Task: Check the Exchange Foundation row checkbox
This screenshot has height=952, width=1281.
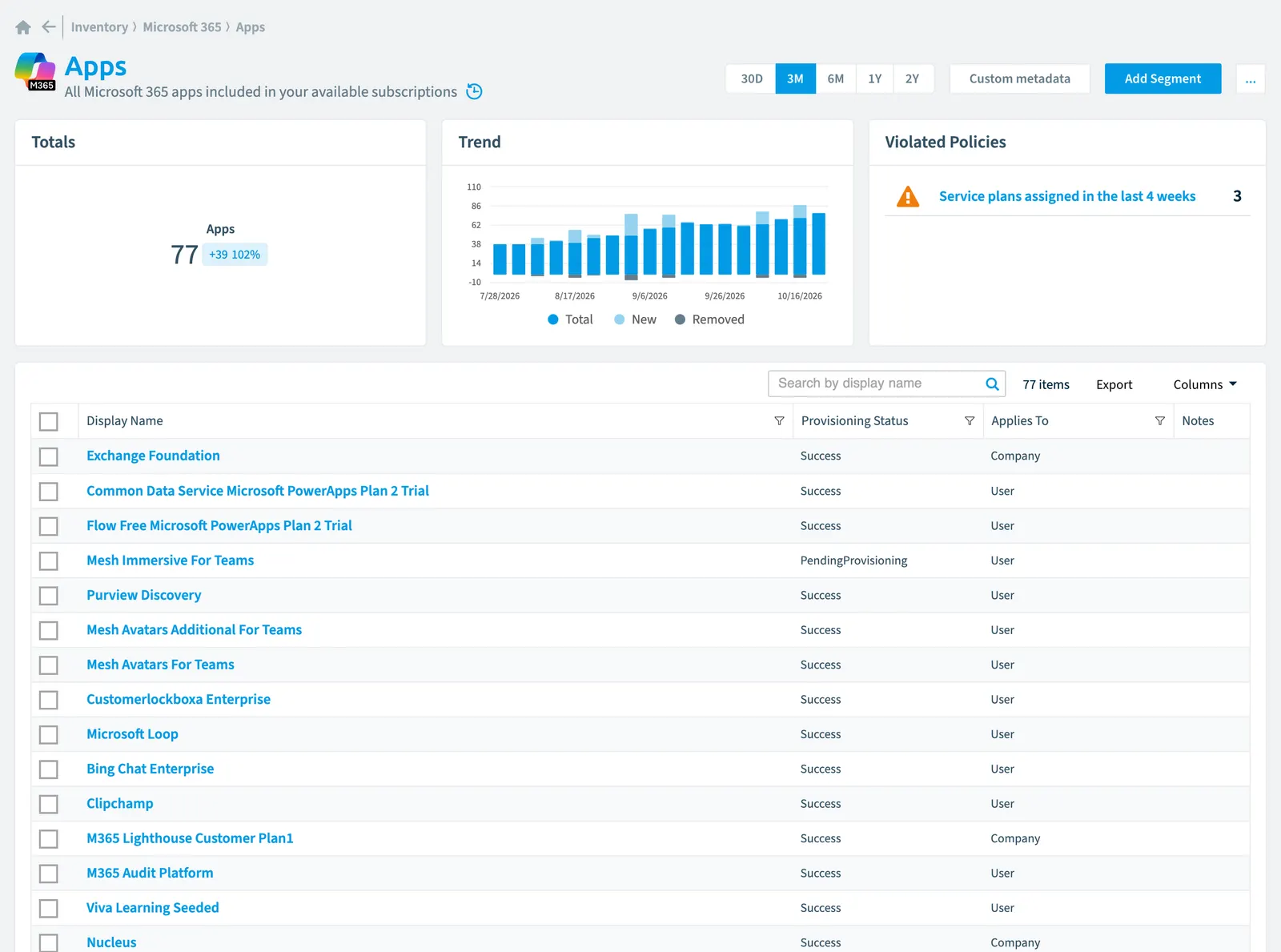Action: [x=49, y=456]
